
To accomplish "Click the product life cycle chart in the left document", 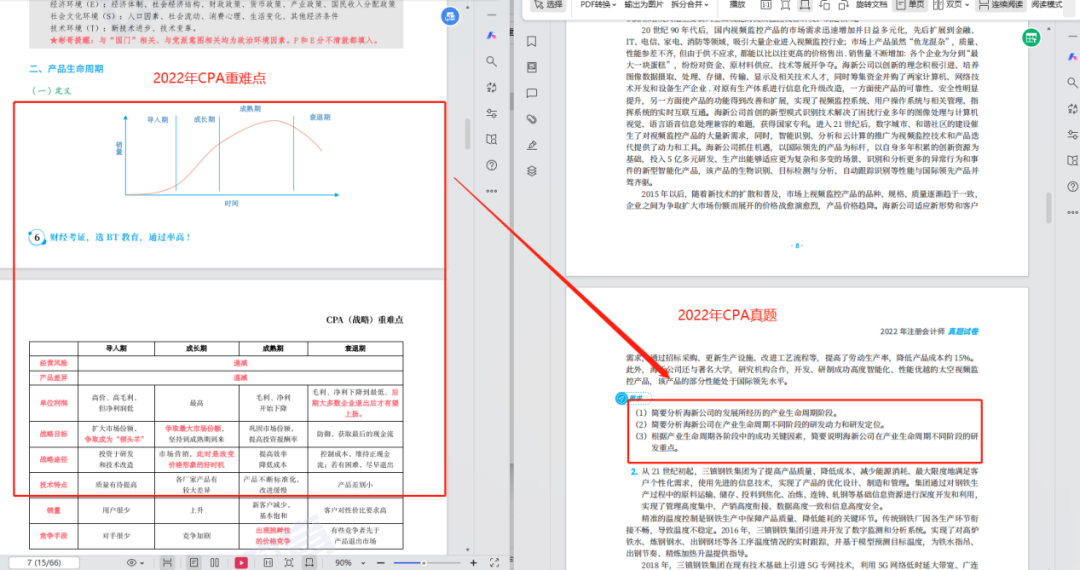I will coord(227,157).
